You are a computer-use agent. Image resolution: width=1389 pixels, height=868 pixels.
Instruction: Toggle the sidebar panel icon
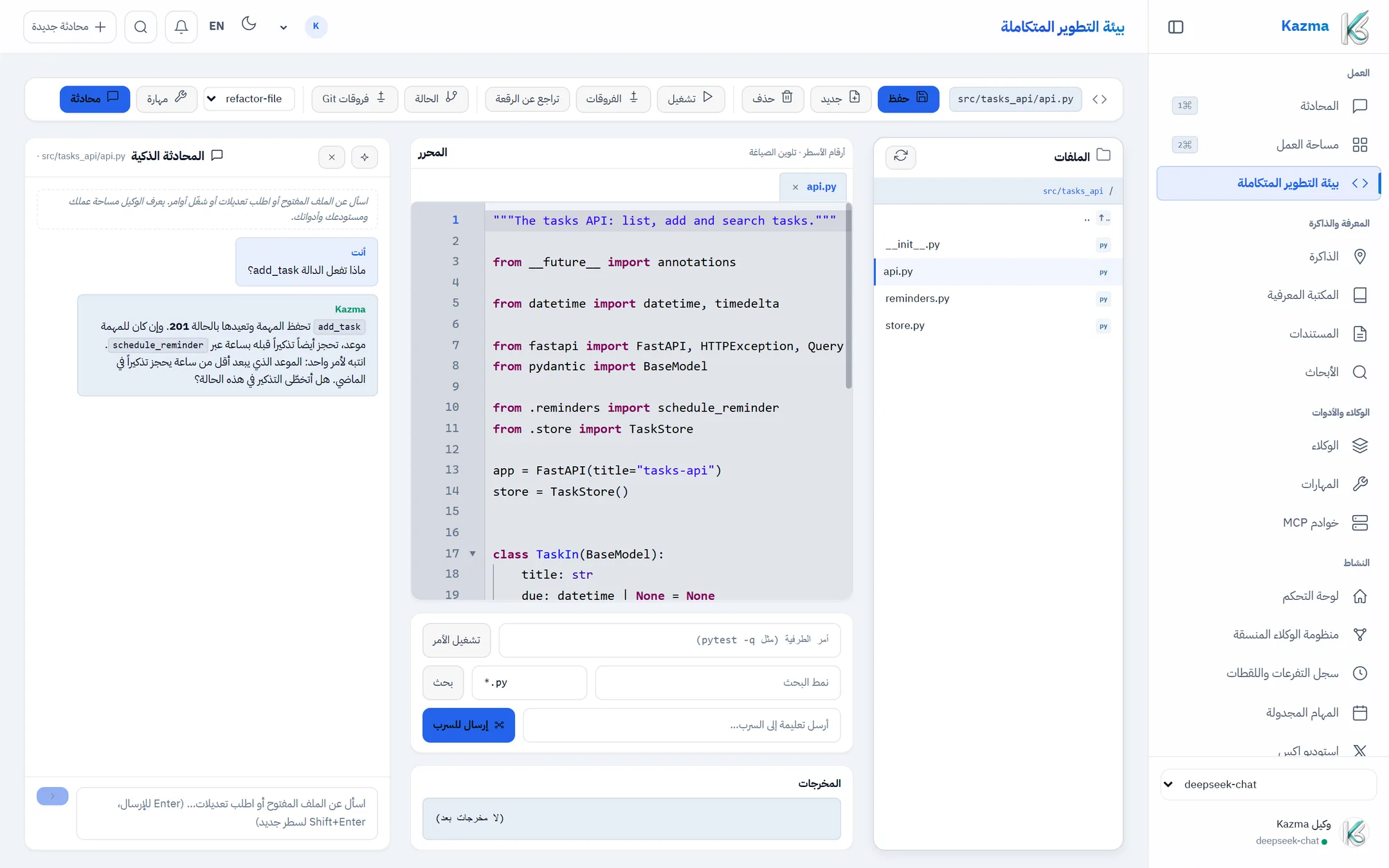point(1176,26)
